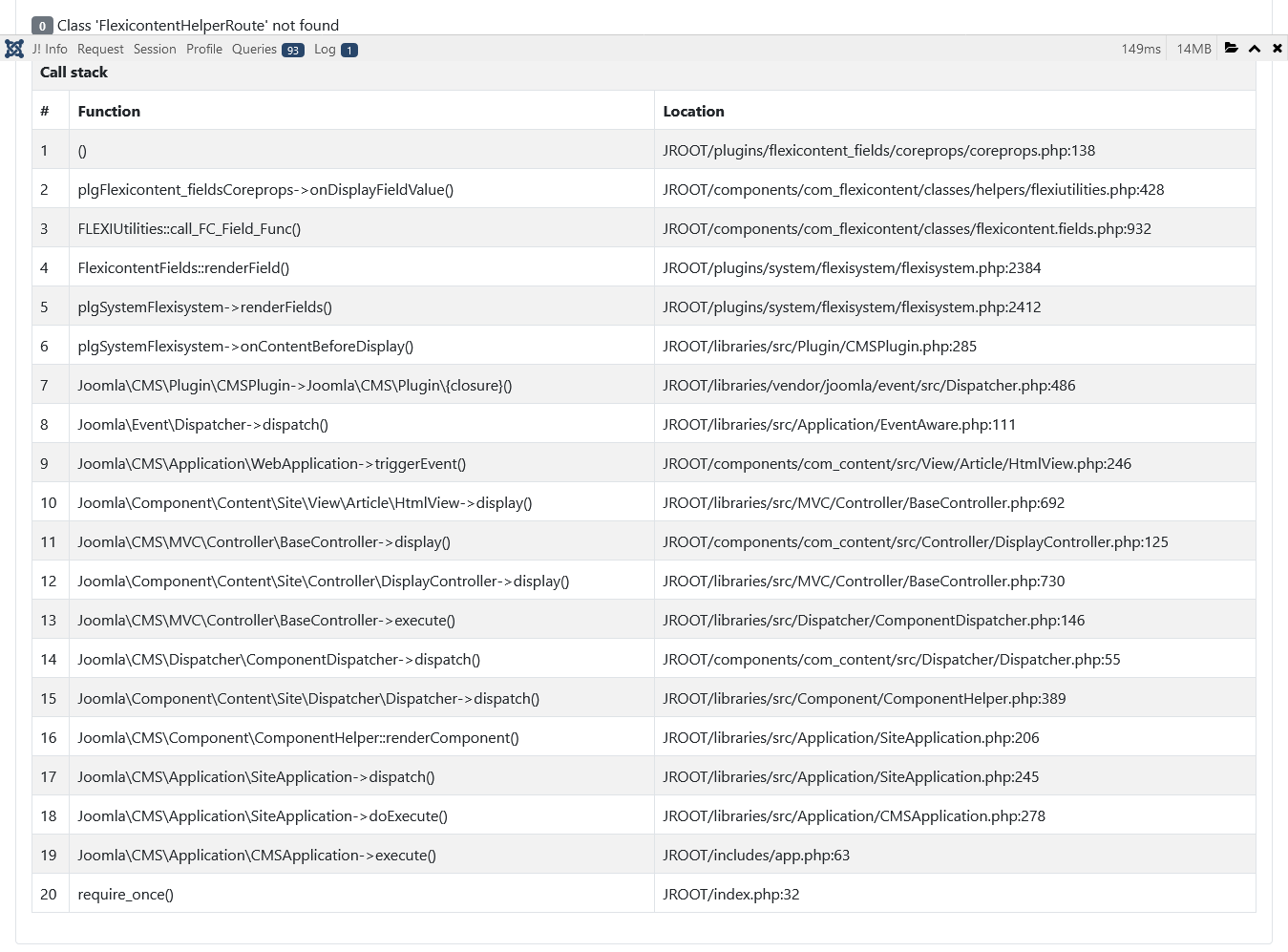The height and width of the screenshot is (952, 1288).
Task: Open the debug bar folder icon
Action: [1232, 48]
